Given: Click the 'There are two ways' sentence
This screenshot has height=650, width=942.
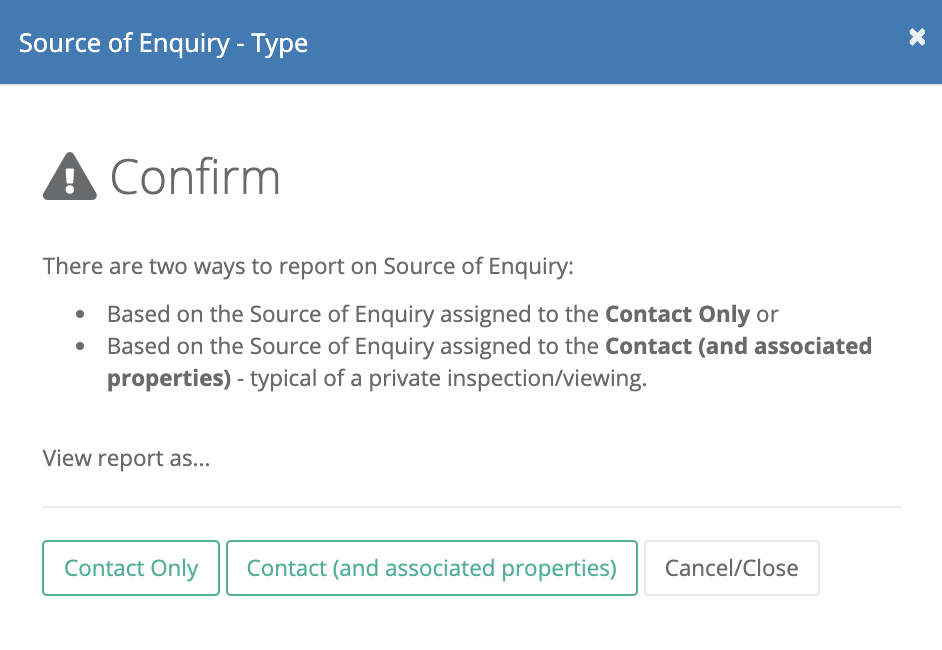Looking at the screenshot, I should click(x=308, y=266).
